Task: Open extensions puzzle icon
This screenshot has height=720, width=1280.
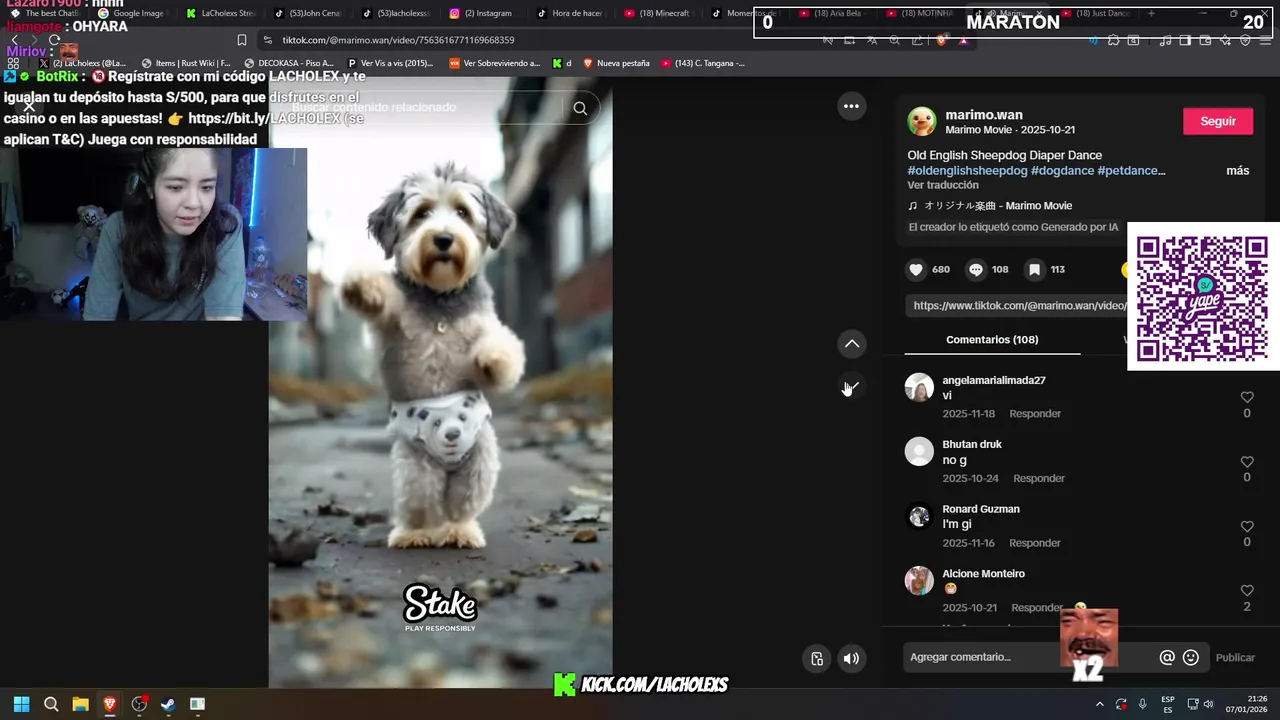Action: pos(1114,40)
